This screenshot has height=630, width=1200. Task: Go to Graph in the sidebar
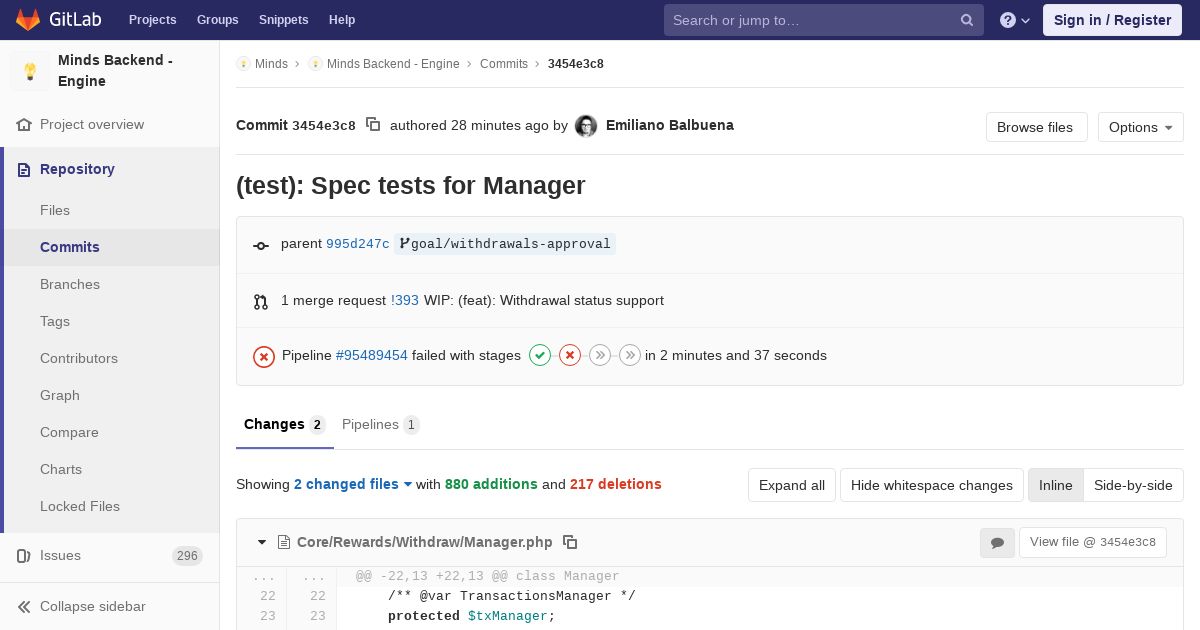tap(112, 395)
